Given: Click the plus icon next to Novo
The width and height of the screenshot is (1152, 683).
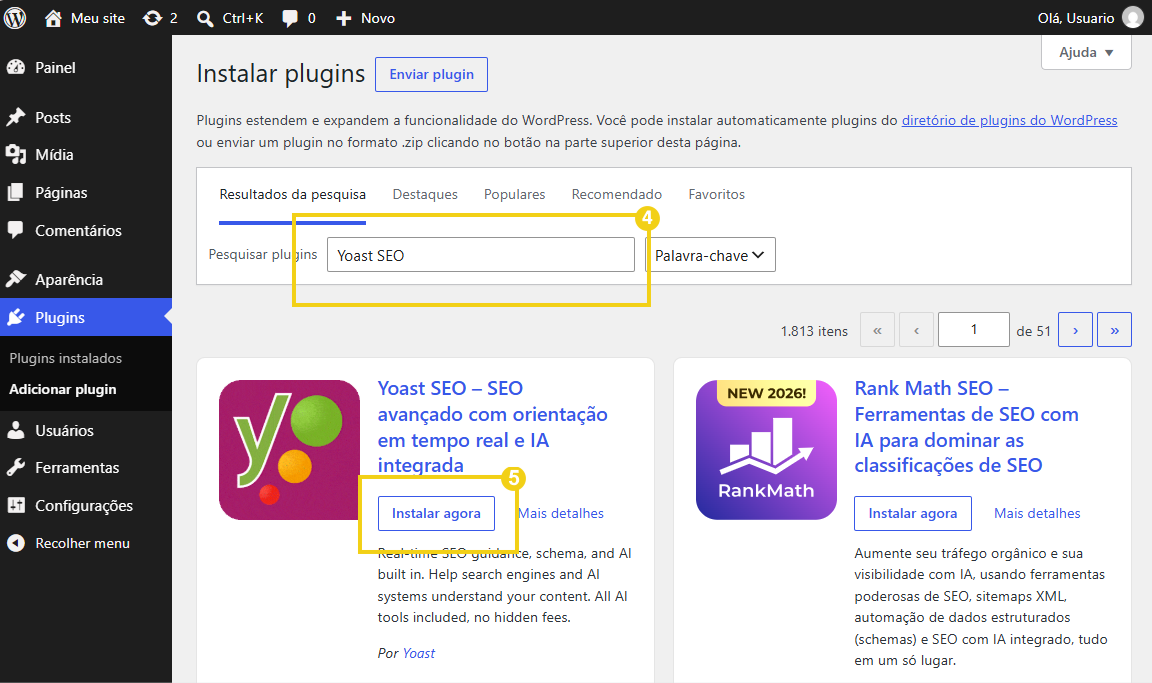Looking at the screenshot, I should tap(344, 18).
